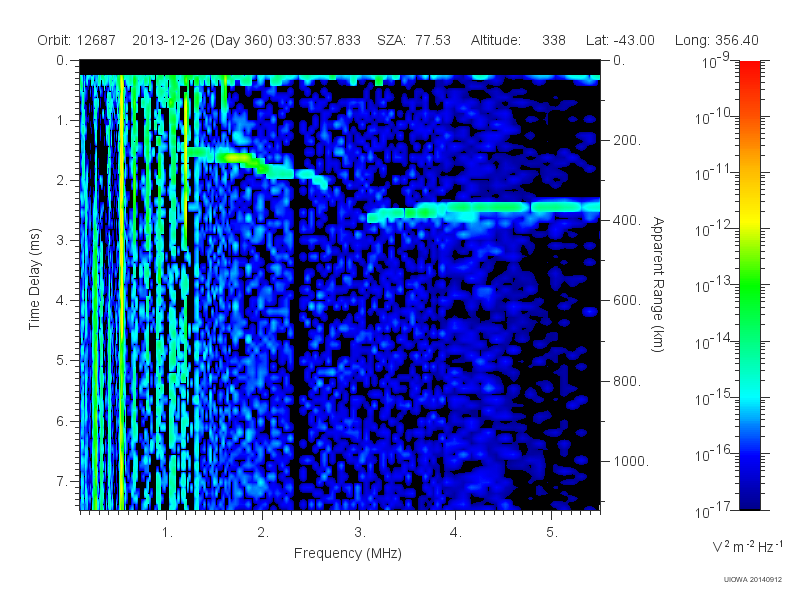Click the '600.' apparent range tick label

[626, 301]
